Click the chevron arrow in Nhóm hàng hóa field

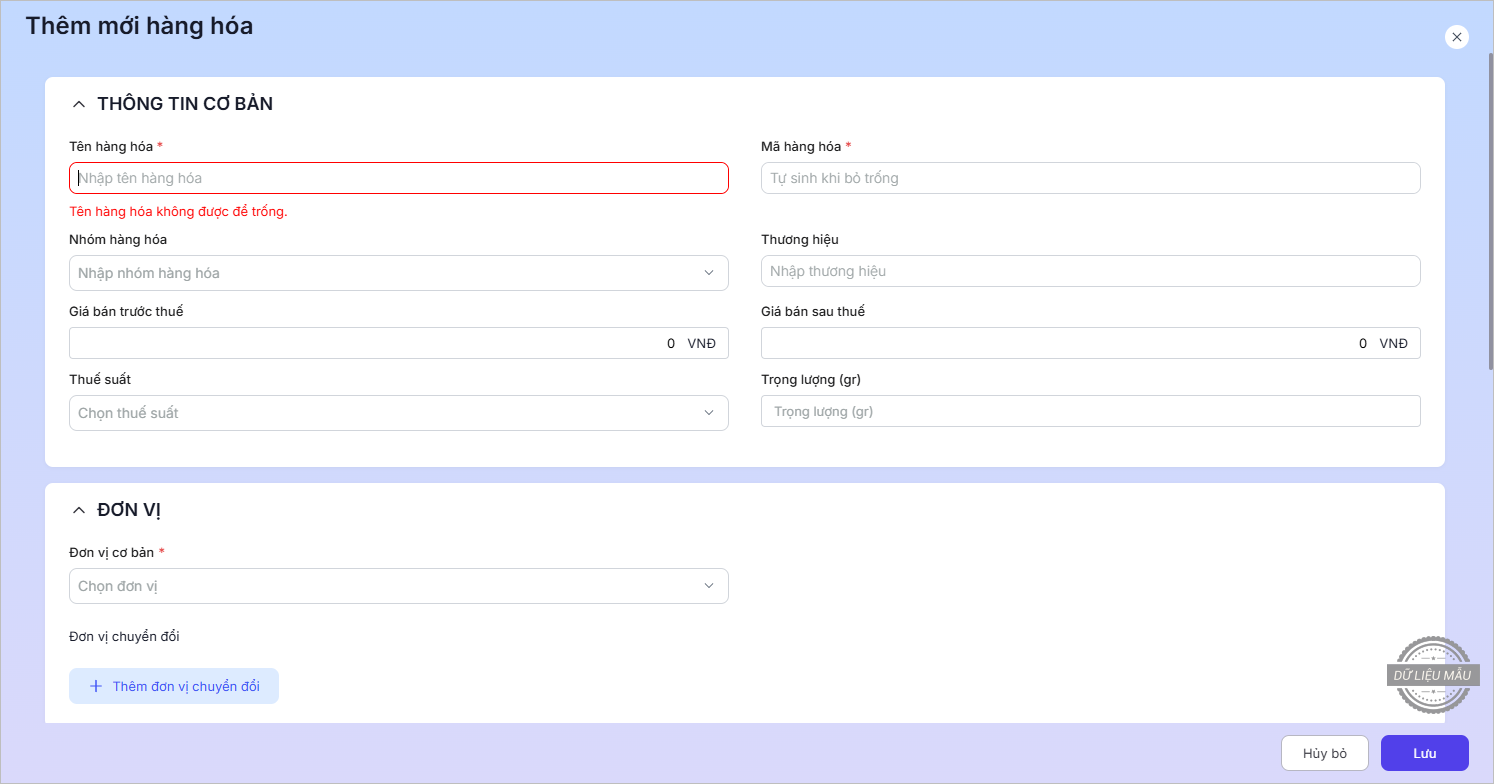pos(709,273)
